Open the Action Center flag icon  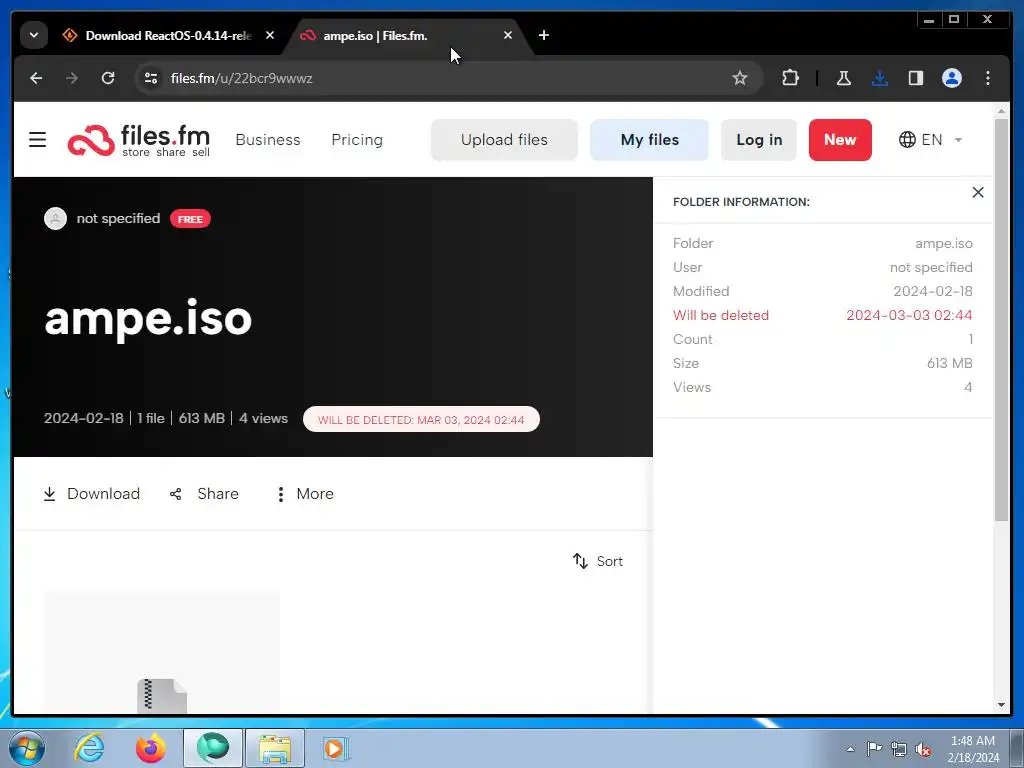(x=874, y=749)
